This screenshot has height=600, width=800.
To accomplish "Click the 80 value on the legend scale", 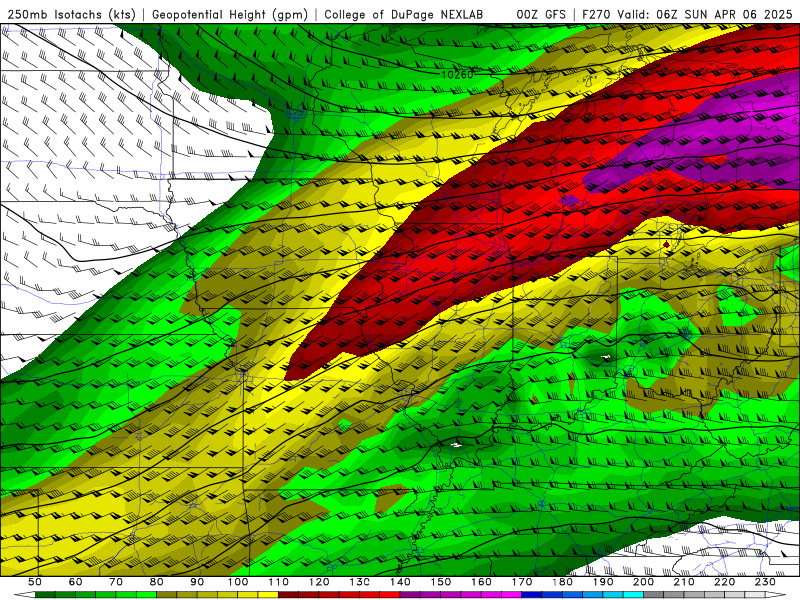I will point(157,582).
